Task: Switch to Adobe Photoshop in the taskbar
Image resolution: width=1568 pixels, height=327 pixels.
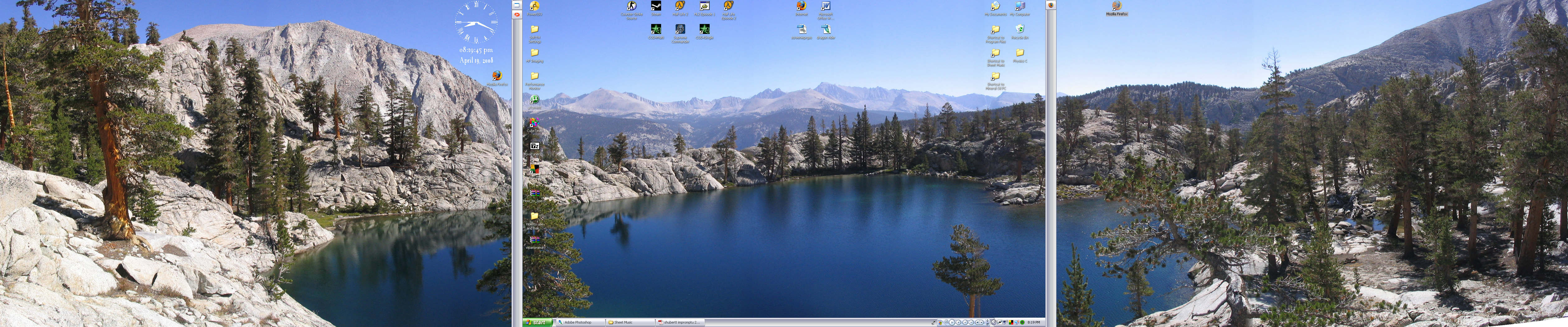Action: pyautogui.click(x=578, y=322)
